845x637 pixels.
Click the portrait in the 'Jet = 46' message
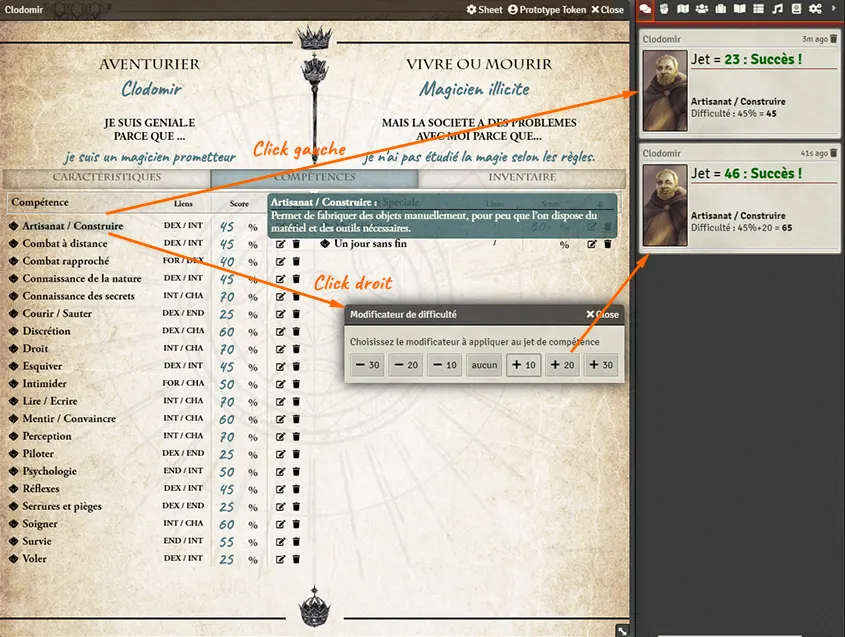(665, 205)
